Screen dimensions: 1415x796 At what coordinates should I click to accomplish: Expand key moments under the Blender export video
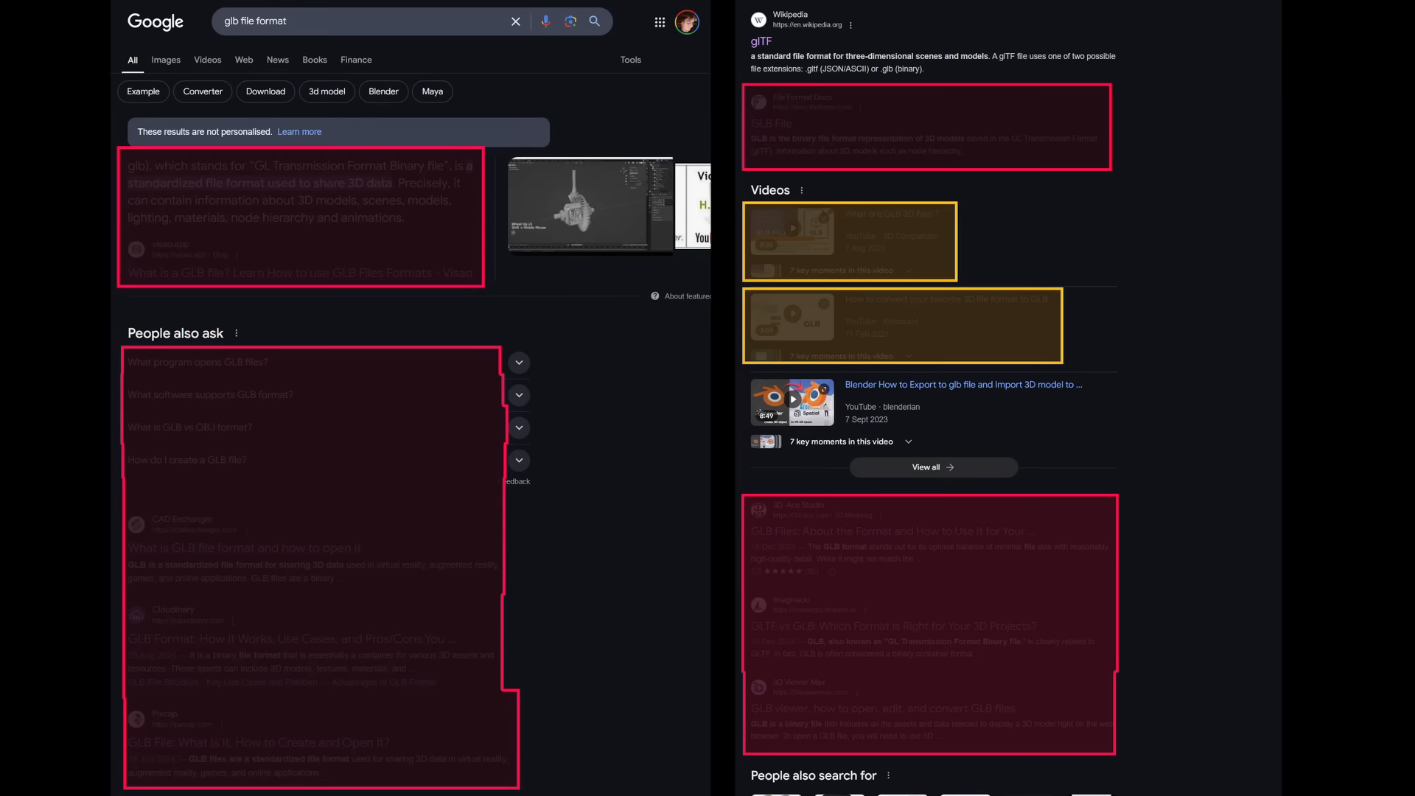coord(908,441)
